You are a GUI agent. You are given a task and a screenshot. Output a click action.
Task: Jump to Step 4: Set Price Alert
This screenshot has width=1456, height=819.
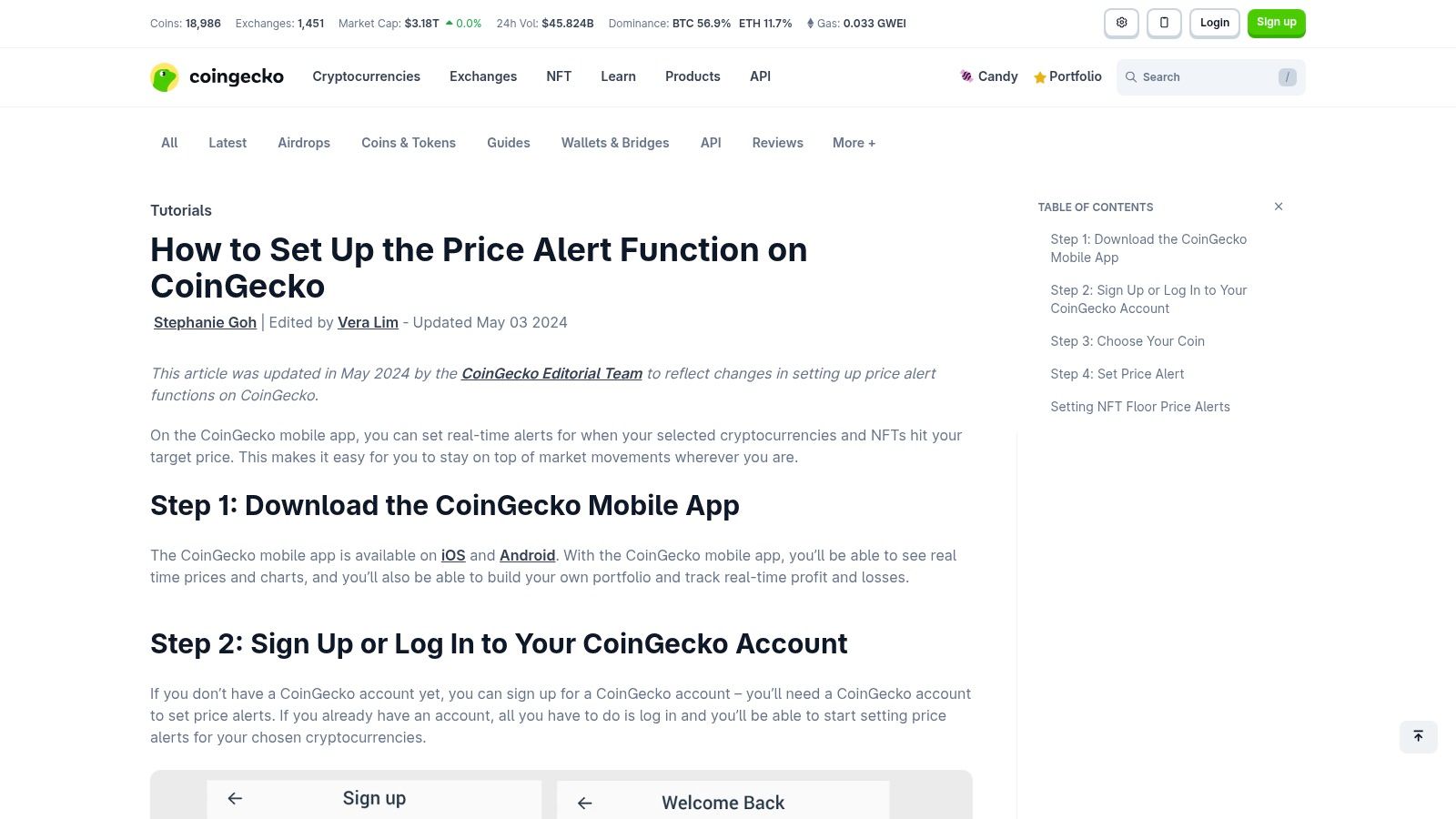coord(1117,374)
